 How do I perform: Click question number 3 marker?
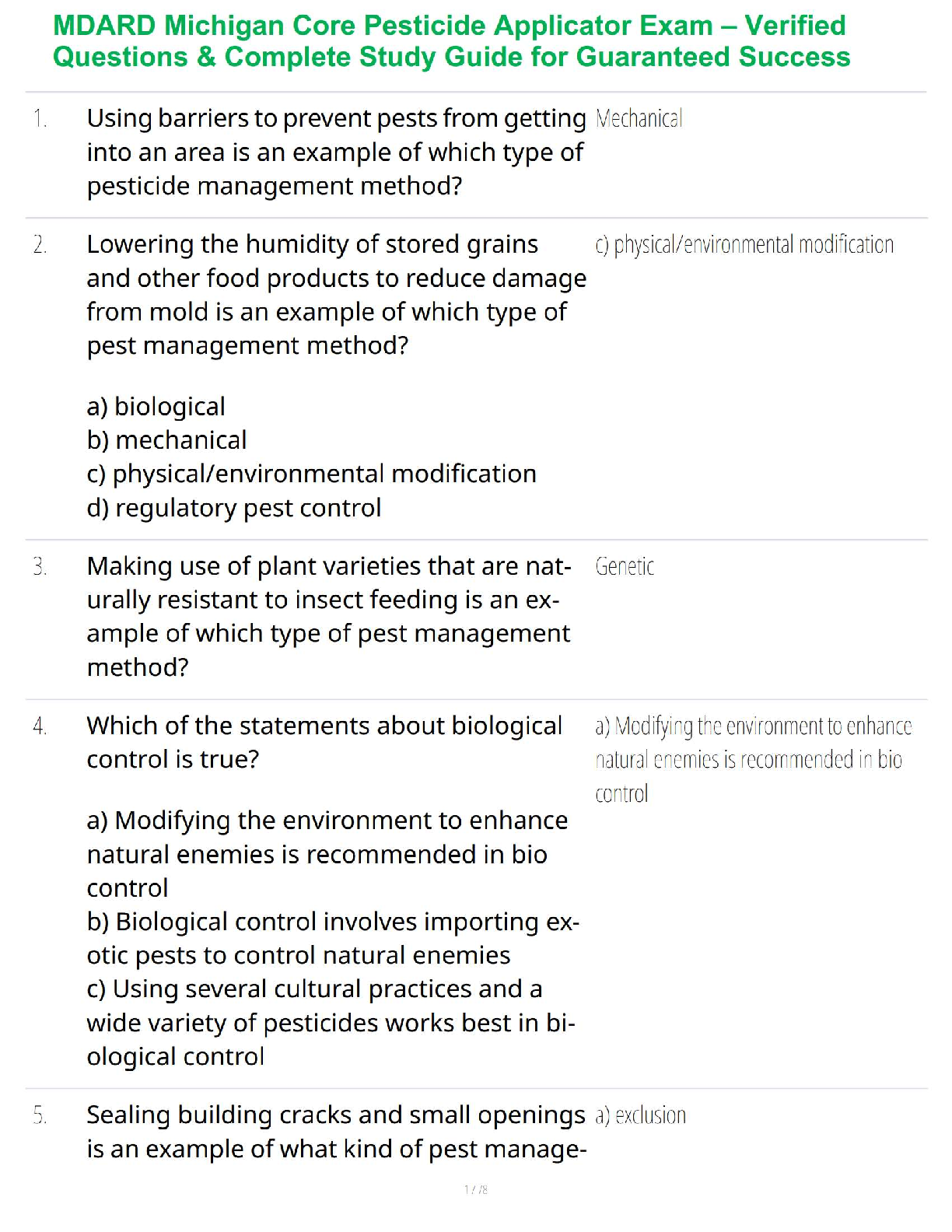[x=40, y=567]
